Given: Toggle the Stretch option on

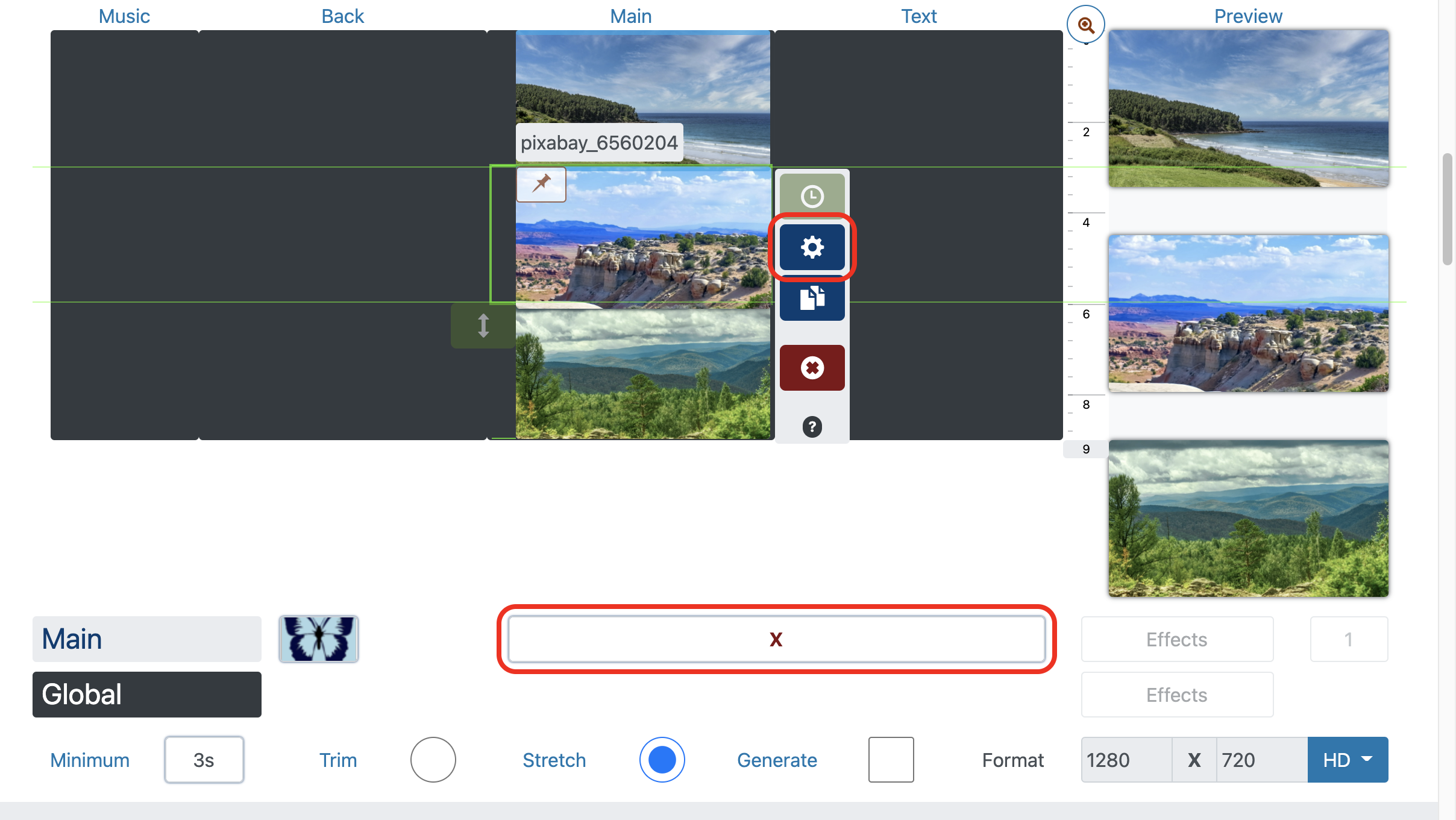Looking at the screenshot, I should 661,759.
